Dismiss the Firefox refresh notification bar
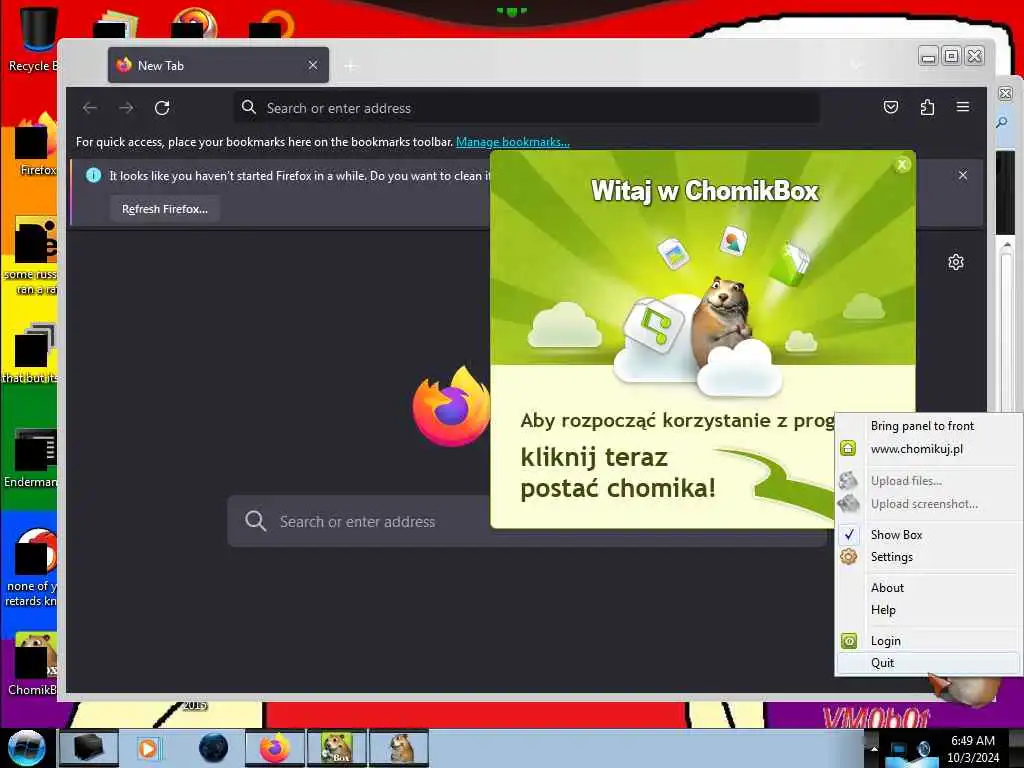The image size is (1024, 768). (x=963, y=175)
